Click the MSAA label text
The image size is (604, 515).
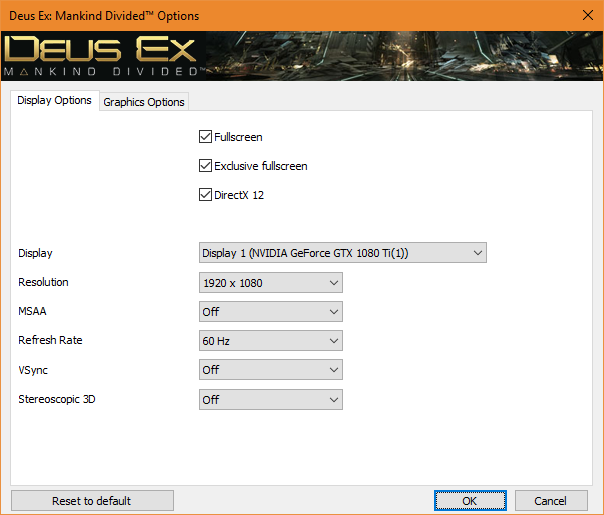(x=32, y=311)
